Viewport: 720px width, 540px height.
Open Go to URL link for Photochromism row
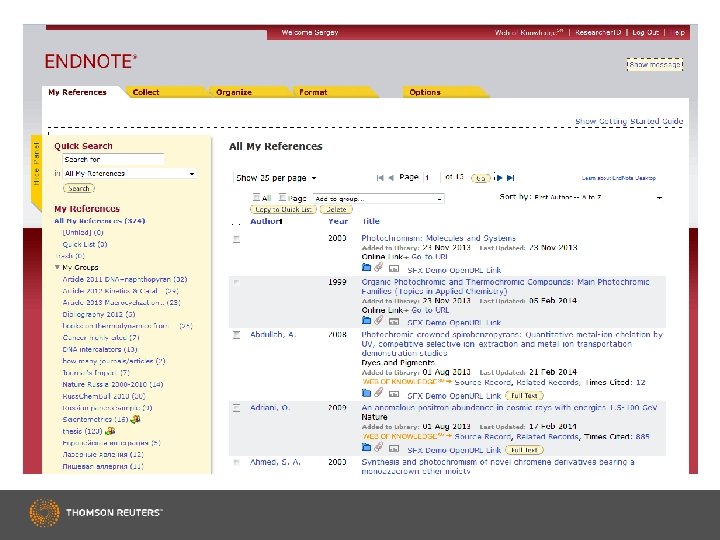tap(430, 257)
